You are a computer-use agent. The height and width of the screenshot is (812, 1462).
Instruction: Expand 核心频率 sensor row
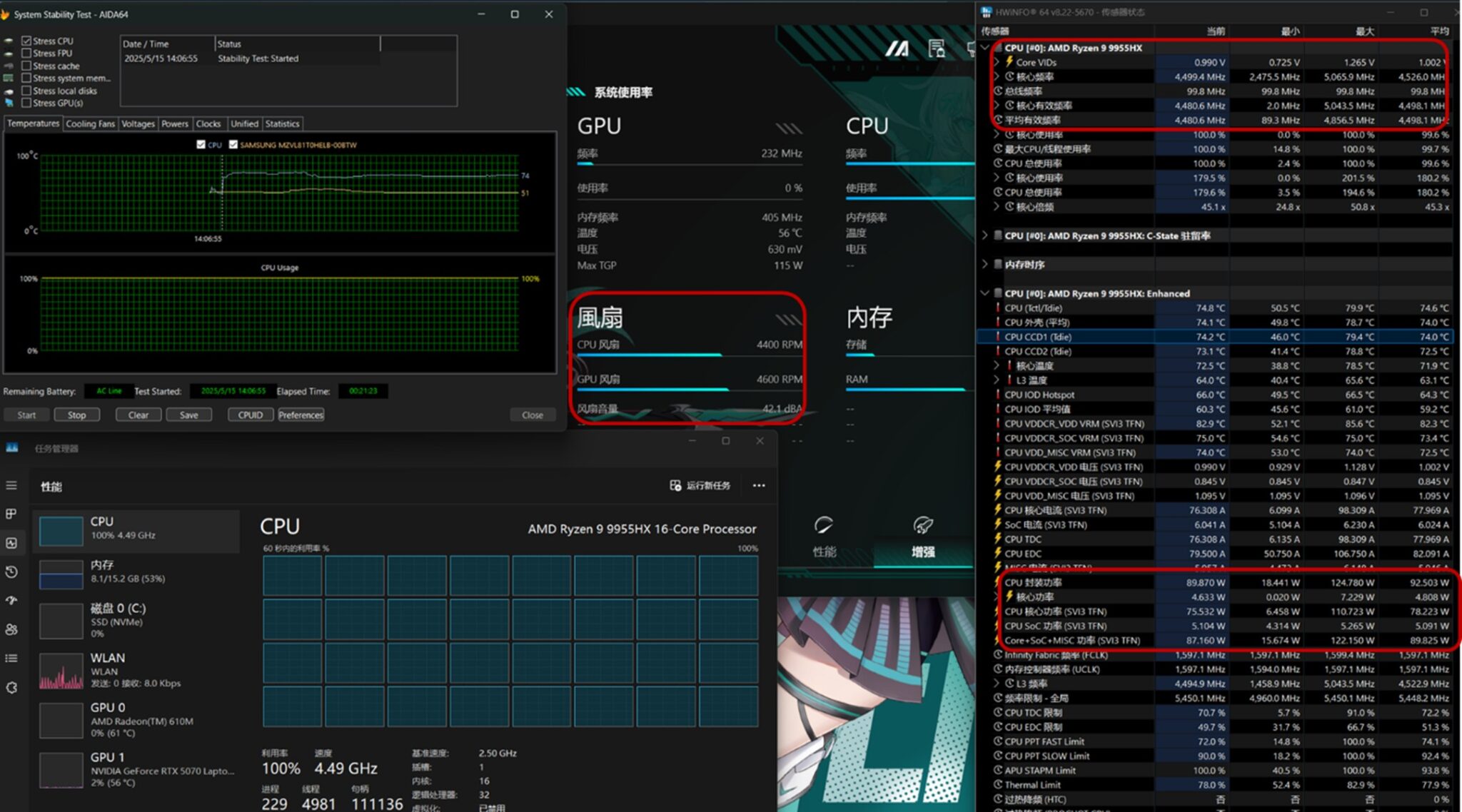(997, 76)
